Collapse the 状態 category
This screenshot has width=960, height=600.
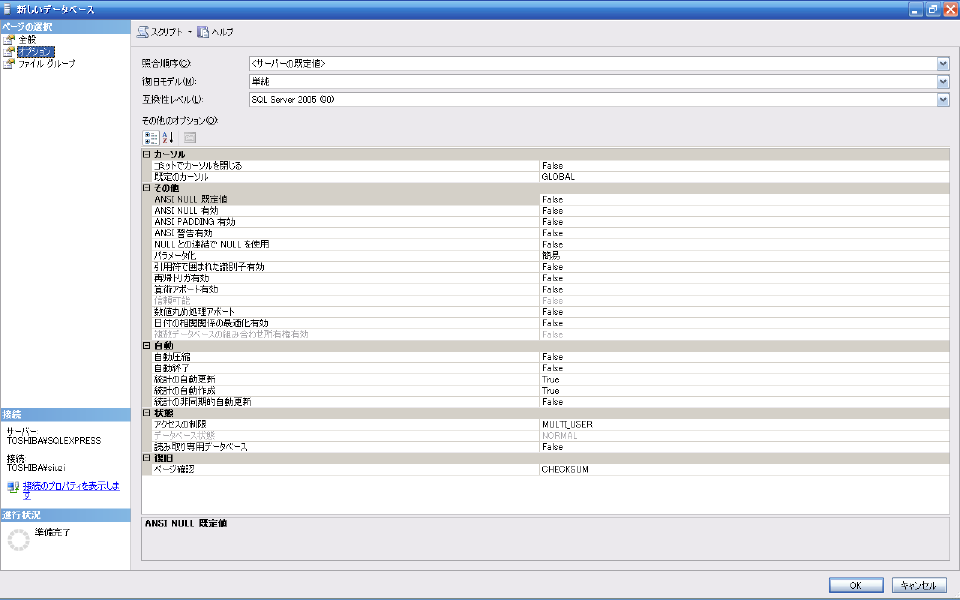point(146,413)
